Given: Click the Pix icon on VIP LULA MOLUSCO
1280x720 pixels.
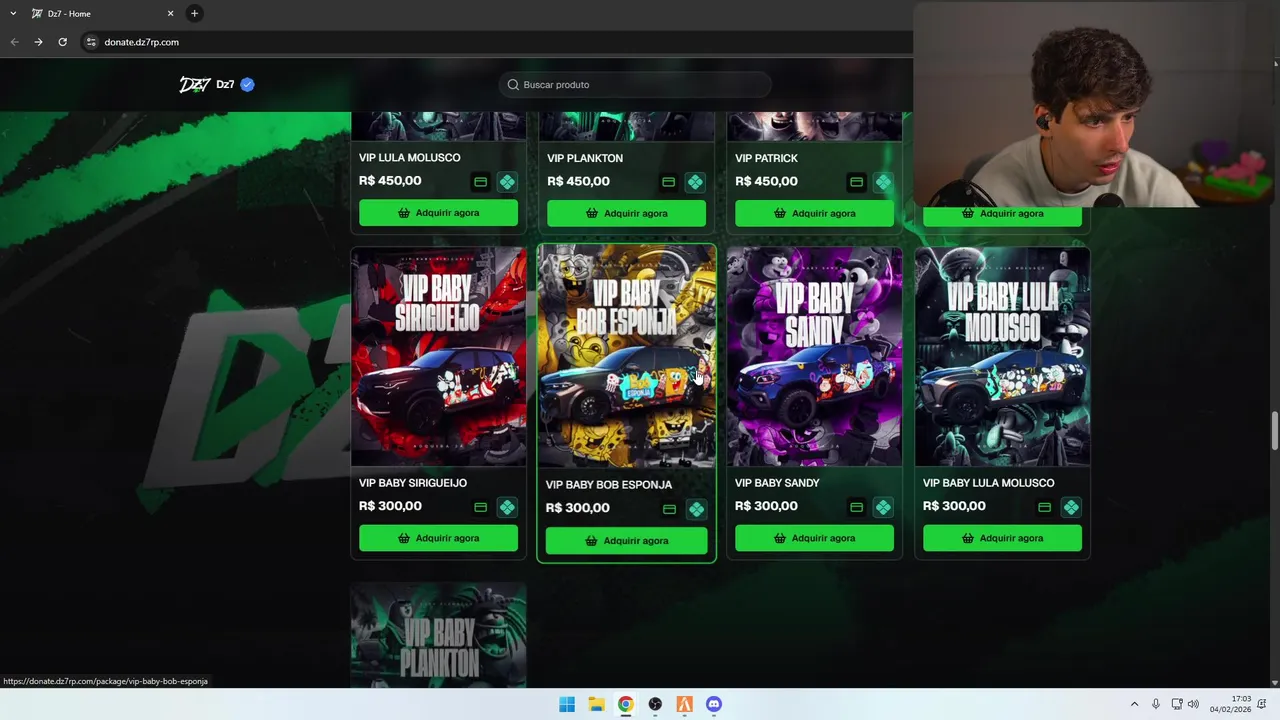Looking at the screenshot, I should (507, 182).
